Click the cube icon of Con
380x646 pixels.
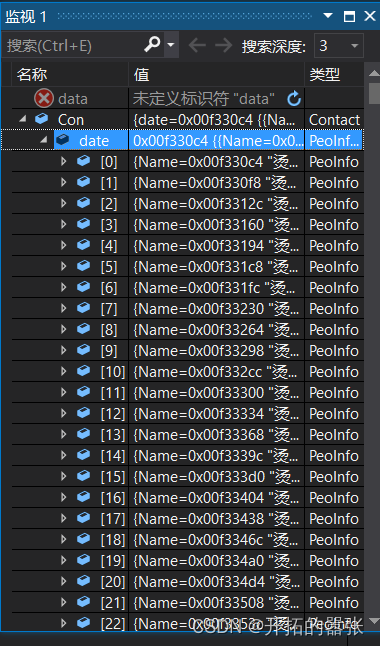point(42,119)
